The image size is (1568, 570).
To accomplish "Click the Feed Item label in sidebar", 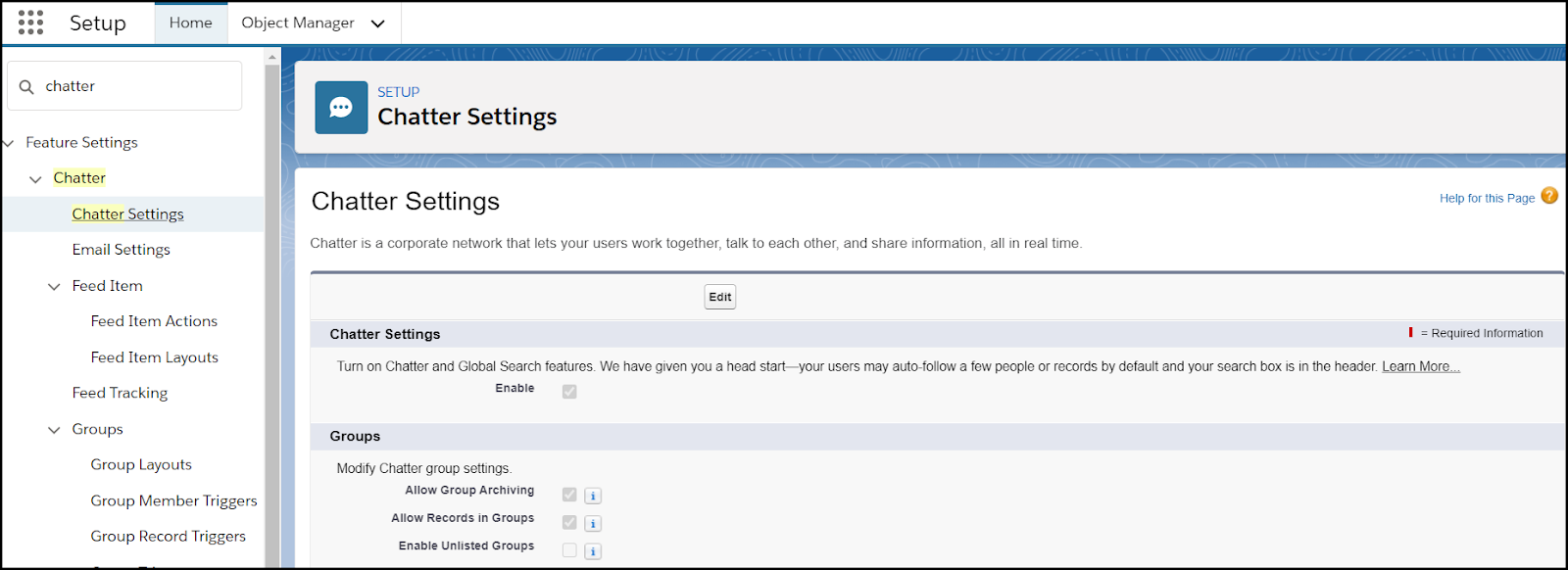I will (x=107, y=286).
